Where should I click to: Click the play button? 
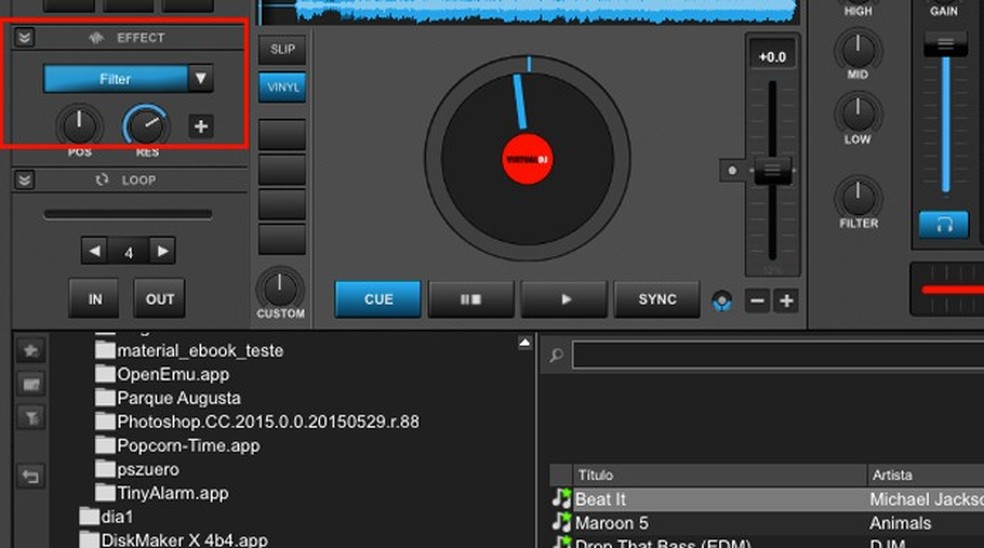click(x=564, y=299)
